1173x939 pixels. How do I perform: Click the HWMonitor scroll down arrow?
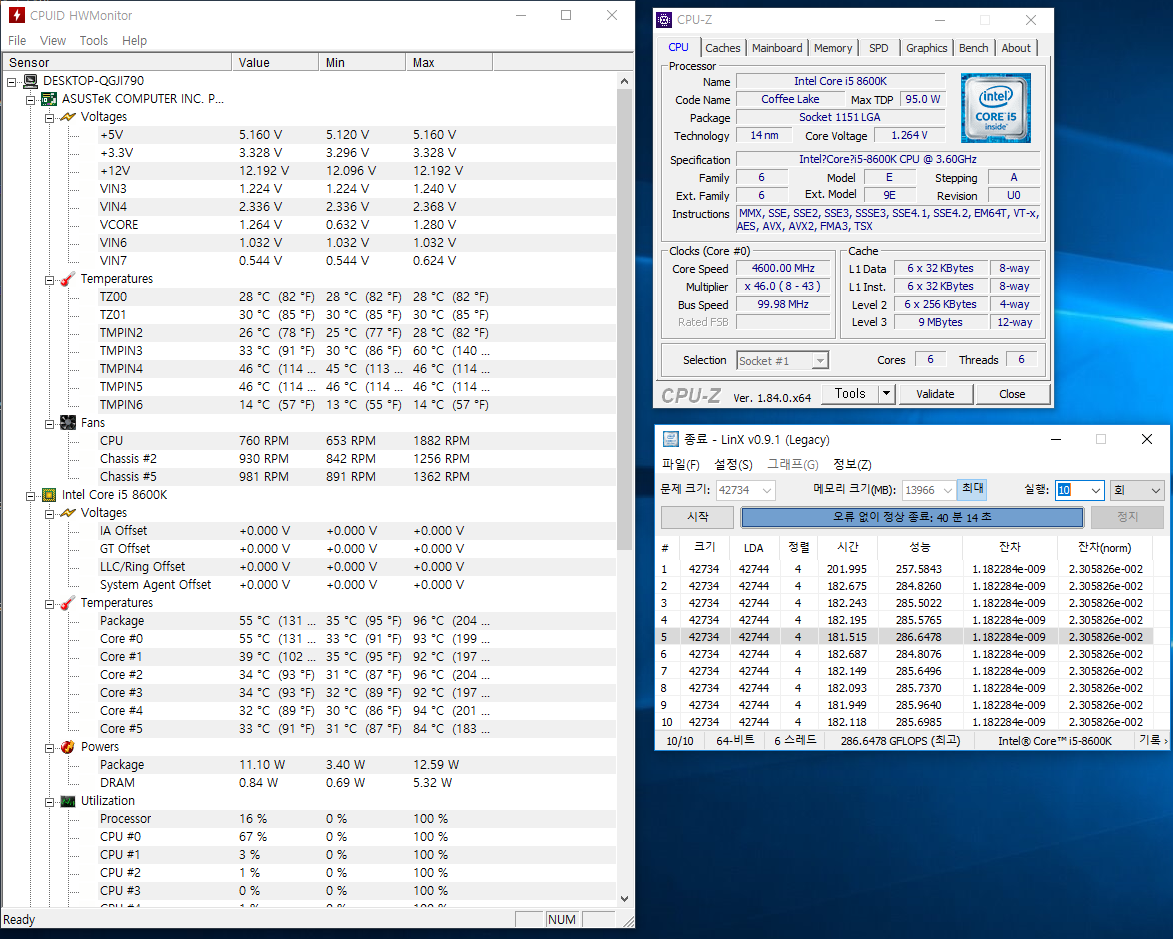624,899
